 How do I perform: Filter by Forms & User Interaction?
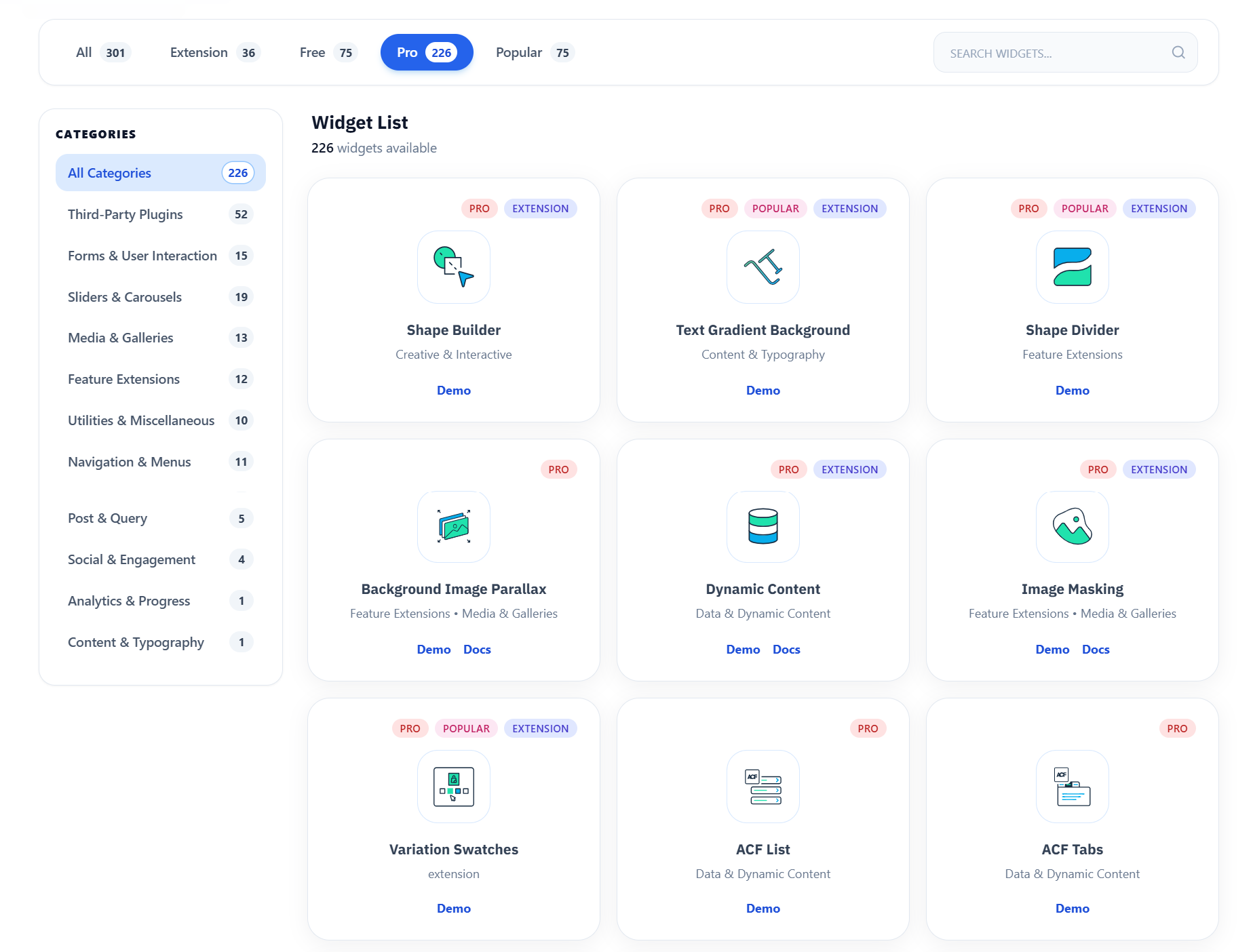[161, 256]
